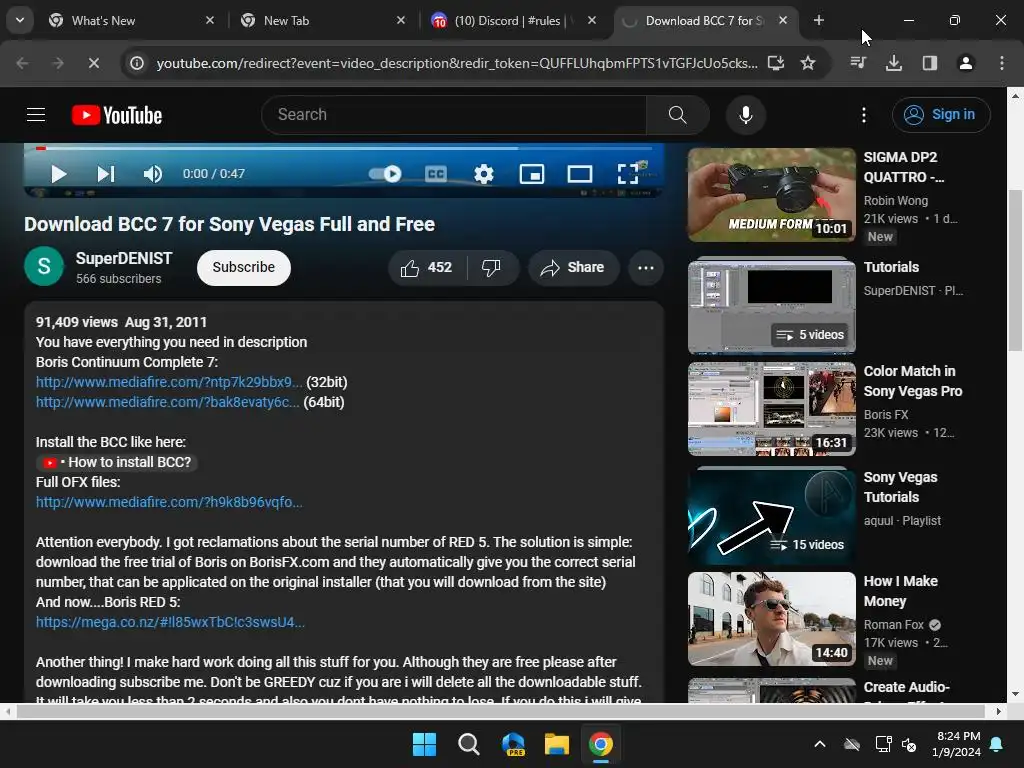The height and width of the screenshot is (768, 1024).
Task: Open SuperDENIST channel name link
Action: pyautogui.click(x=124, y=259)
